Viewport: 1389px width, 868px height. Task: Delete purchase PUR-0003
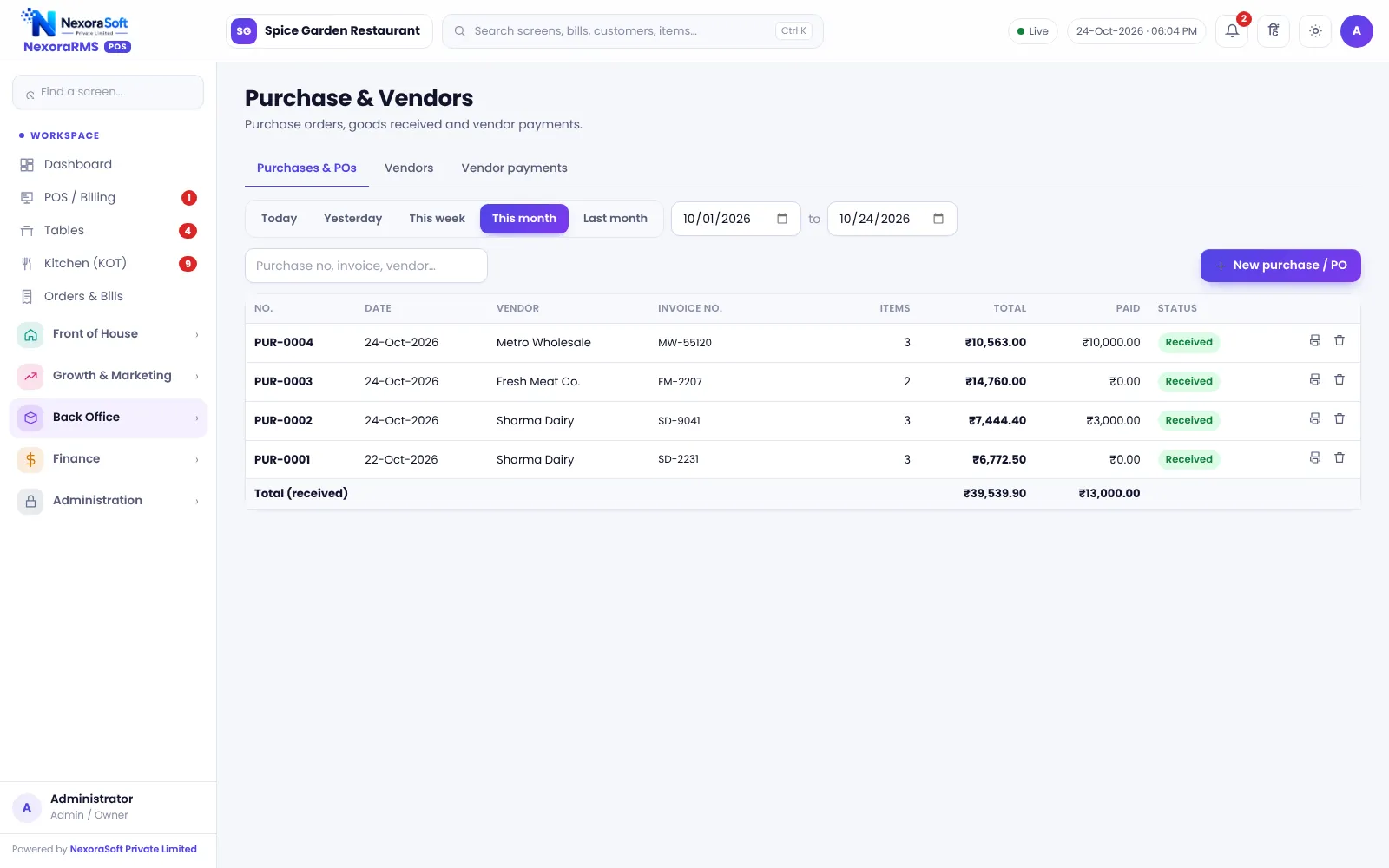(x=1340, y=380)
